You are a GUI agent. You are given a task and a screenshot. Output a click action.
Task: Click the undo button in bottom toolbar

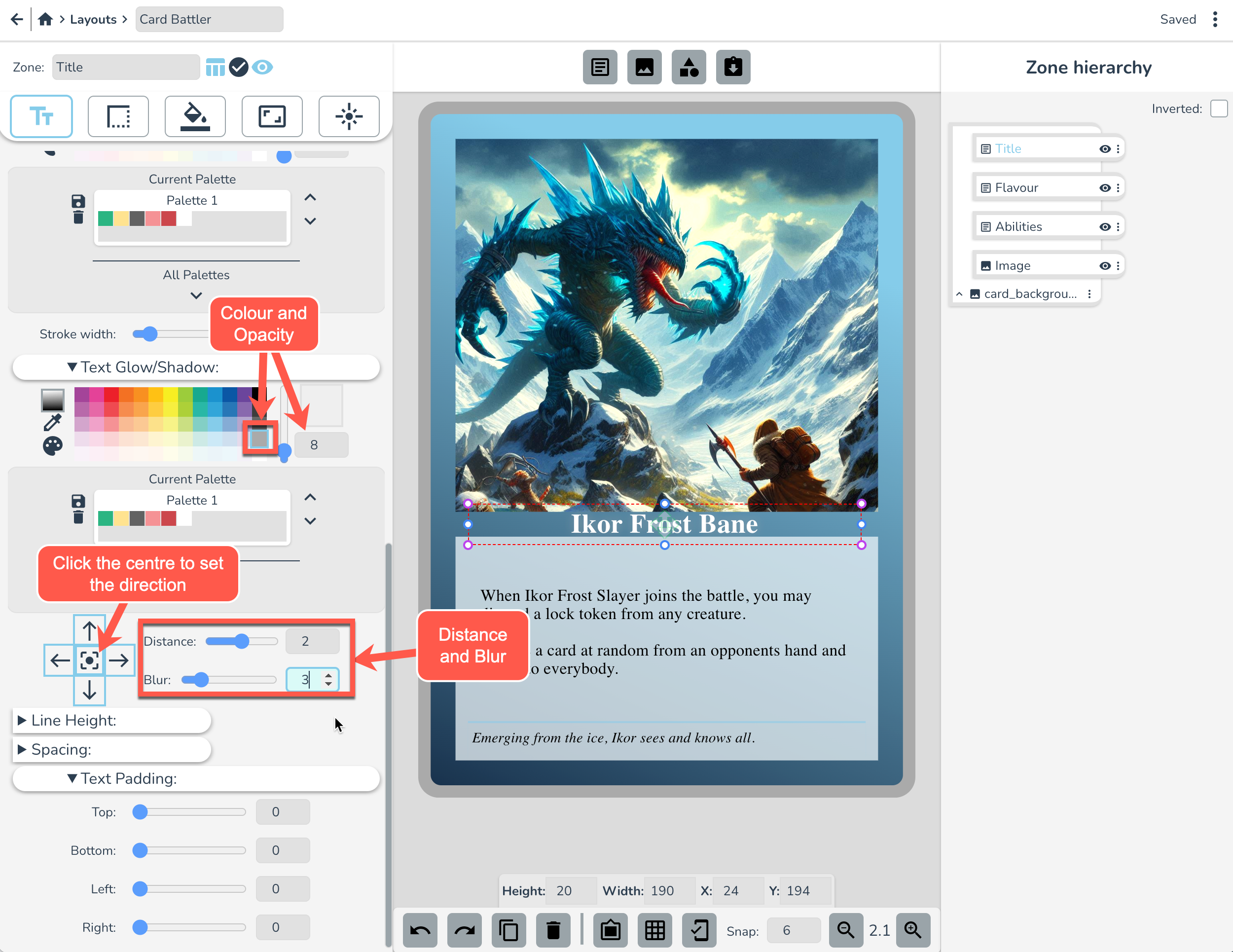pyautogui.click(x=420, y=929)
